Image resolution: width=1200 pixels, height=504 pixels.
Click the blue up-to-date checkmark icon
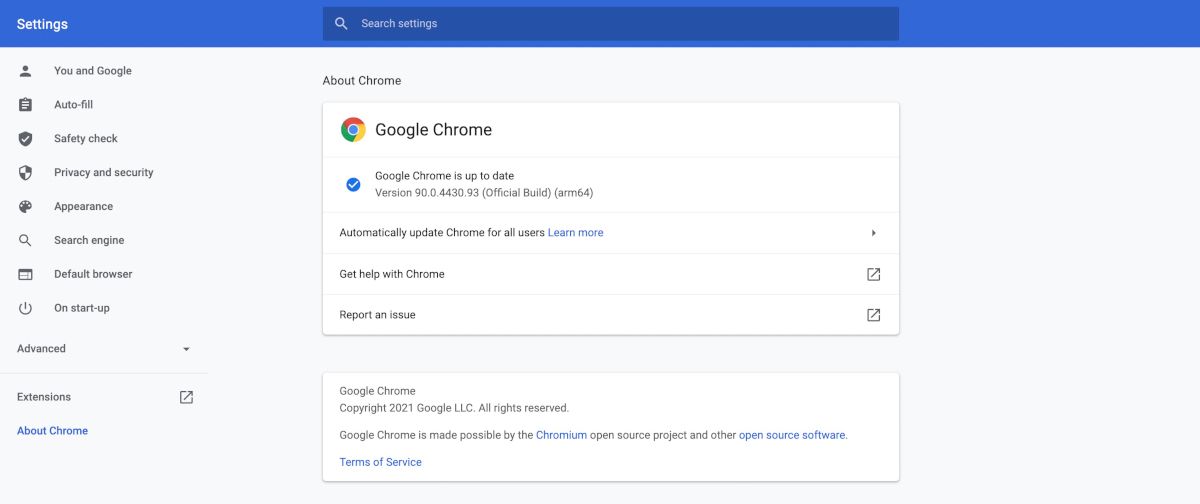pyautogui.click(x=353, y=184)
